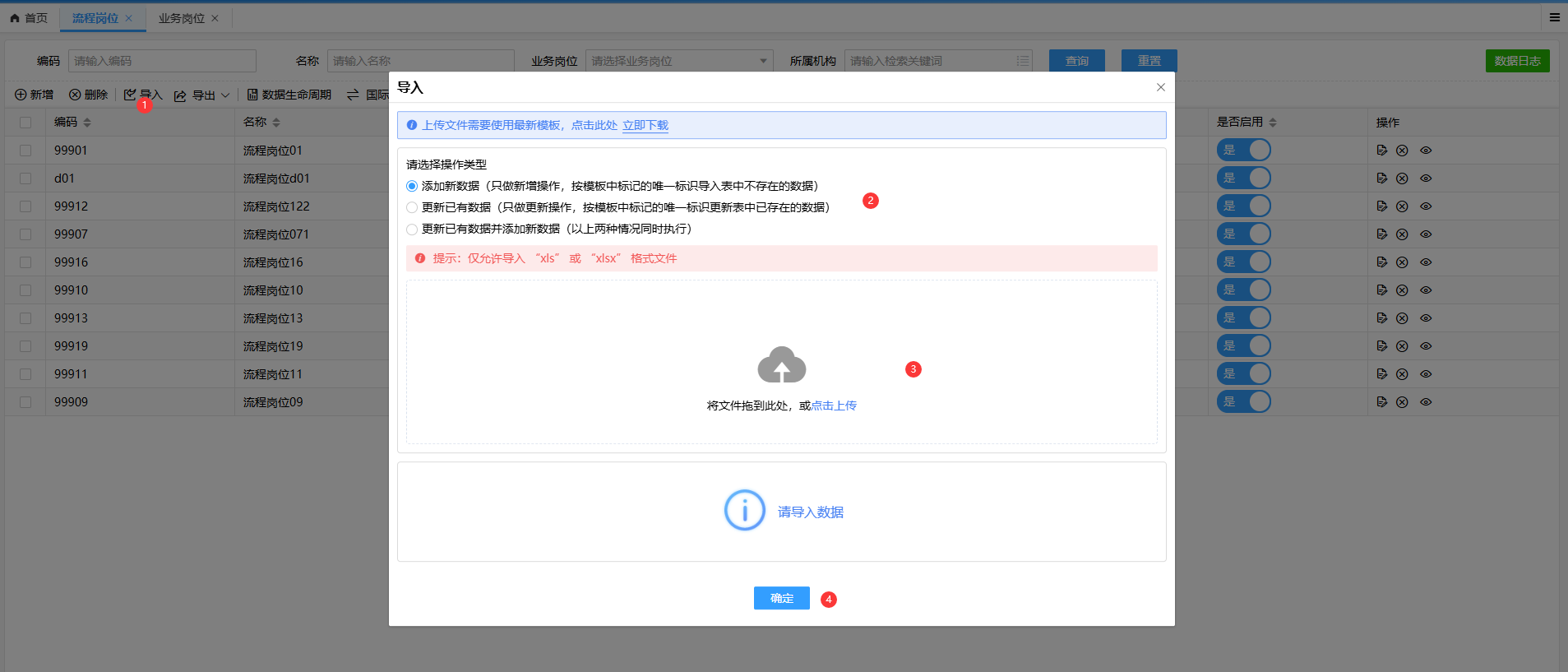
Task: Click the 新增 add toolbar icon
Action: 21,95
